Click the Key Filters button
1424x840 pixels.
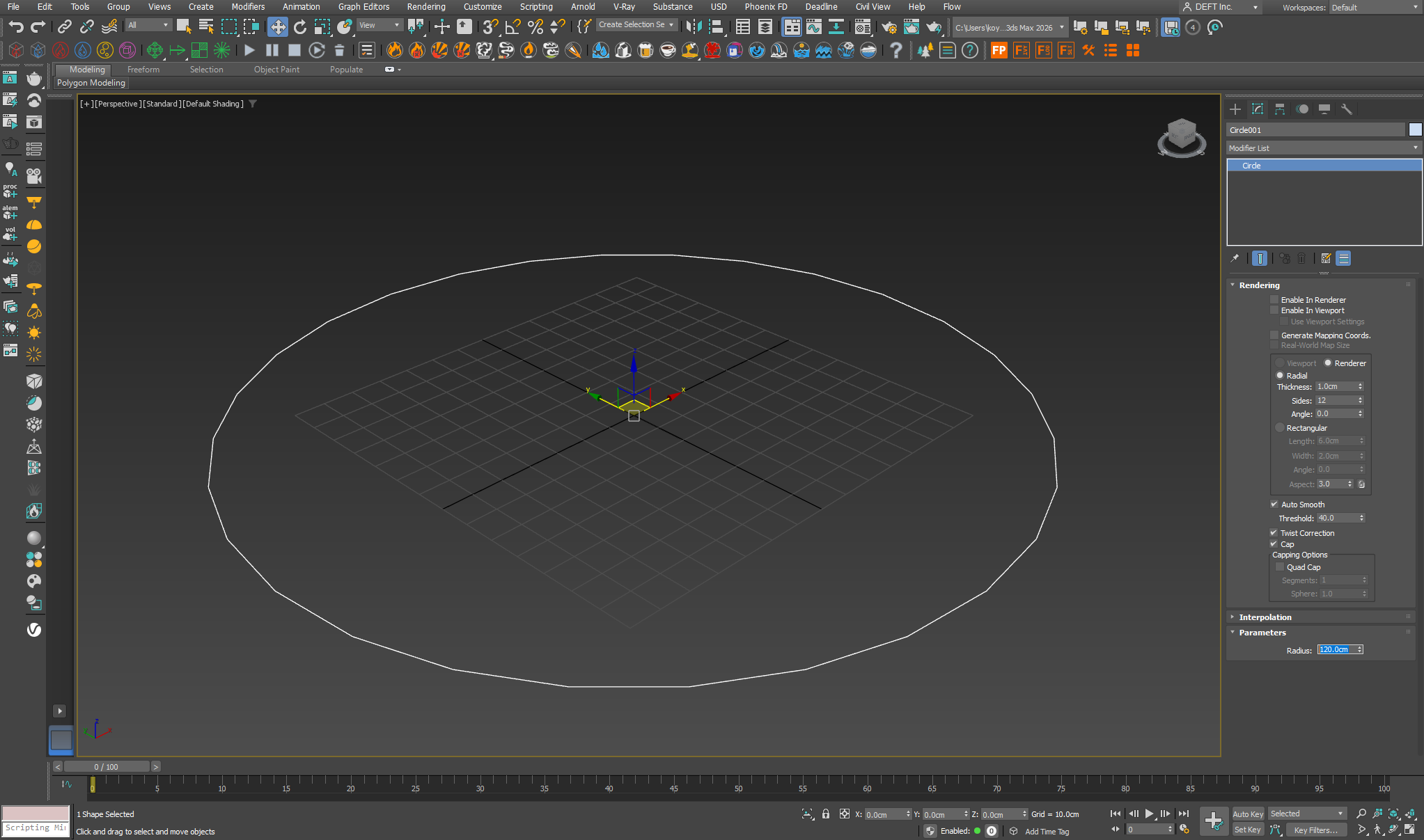click(1315, 830)
